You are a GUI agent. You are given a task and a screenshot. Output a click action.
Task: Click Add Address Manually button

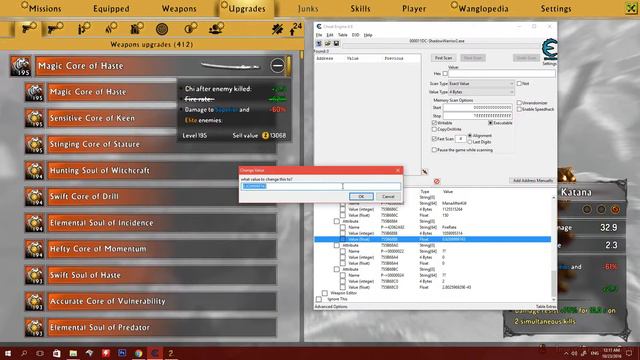click(x=533, y=180)
